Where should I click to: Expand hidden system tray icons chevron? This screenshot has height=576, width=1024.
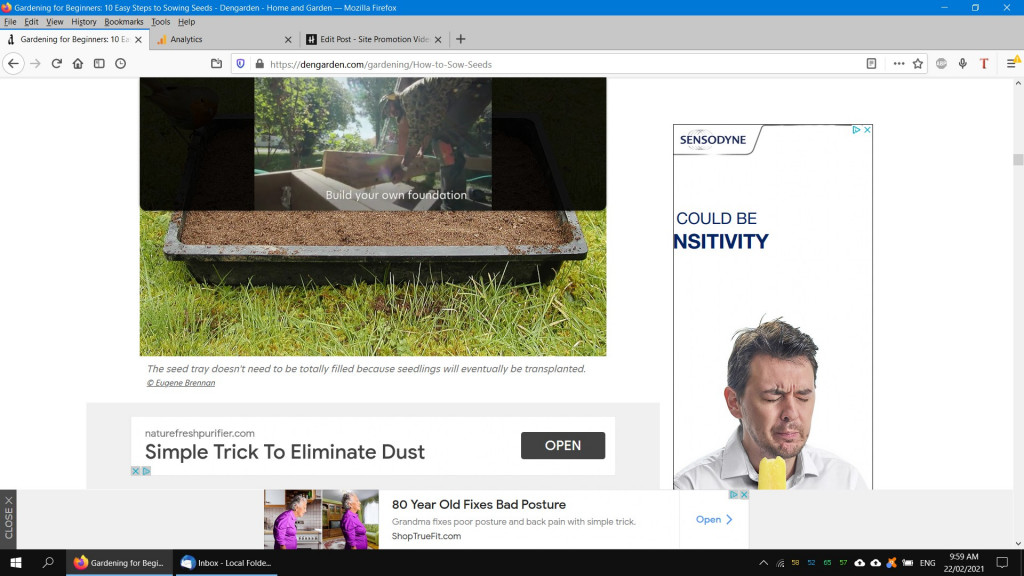click(764, 563)
